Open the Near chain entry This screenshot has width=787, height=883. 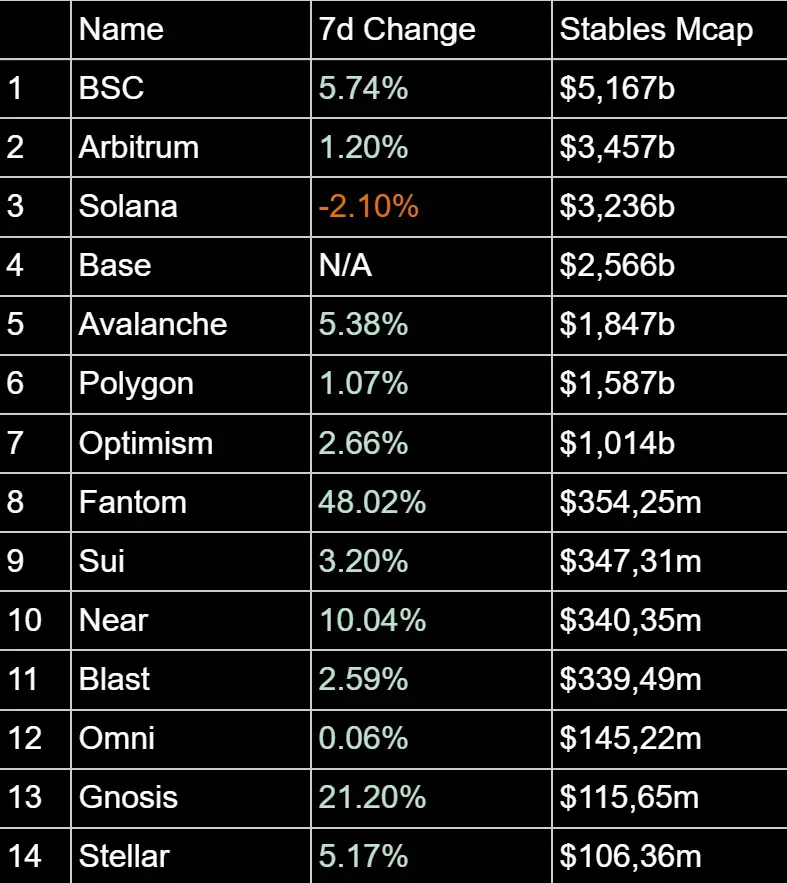tap(113, 620)
